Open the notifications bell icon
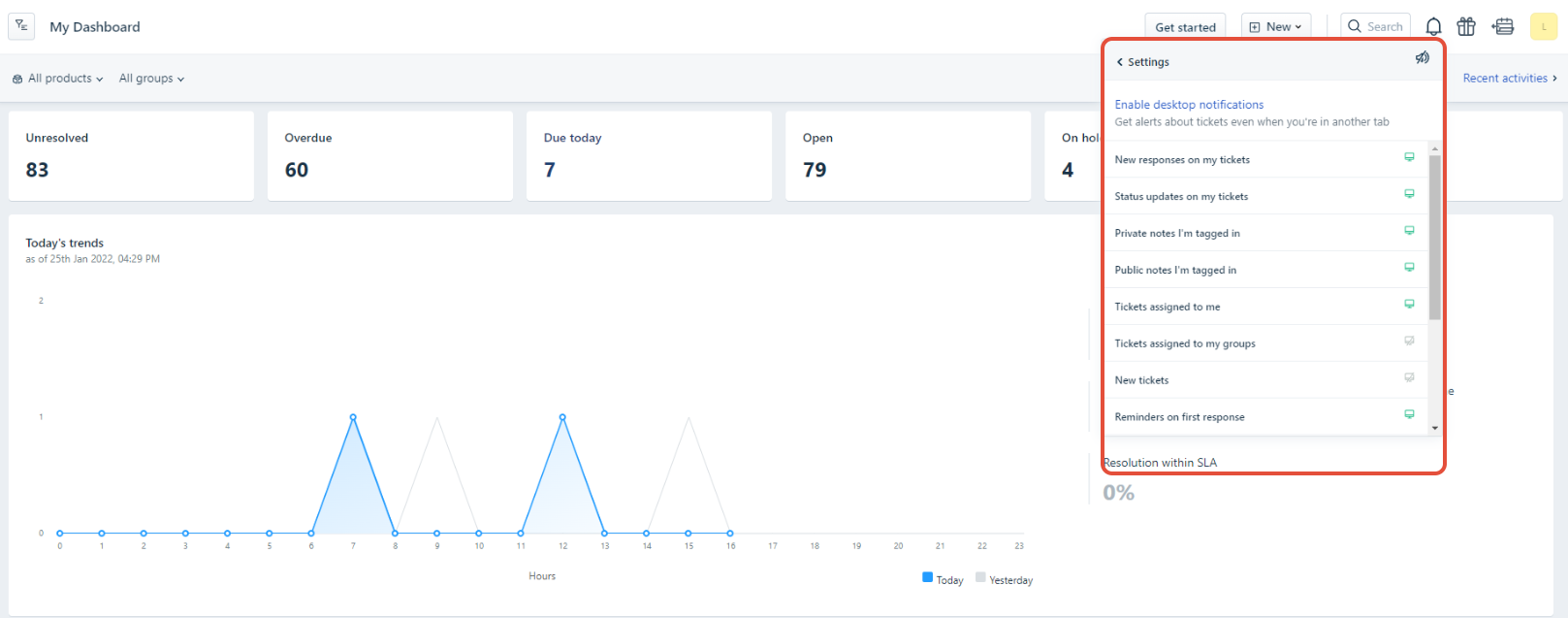Screen dimensions: 1568x618 click(x=1433, y=27)
